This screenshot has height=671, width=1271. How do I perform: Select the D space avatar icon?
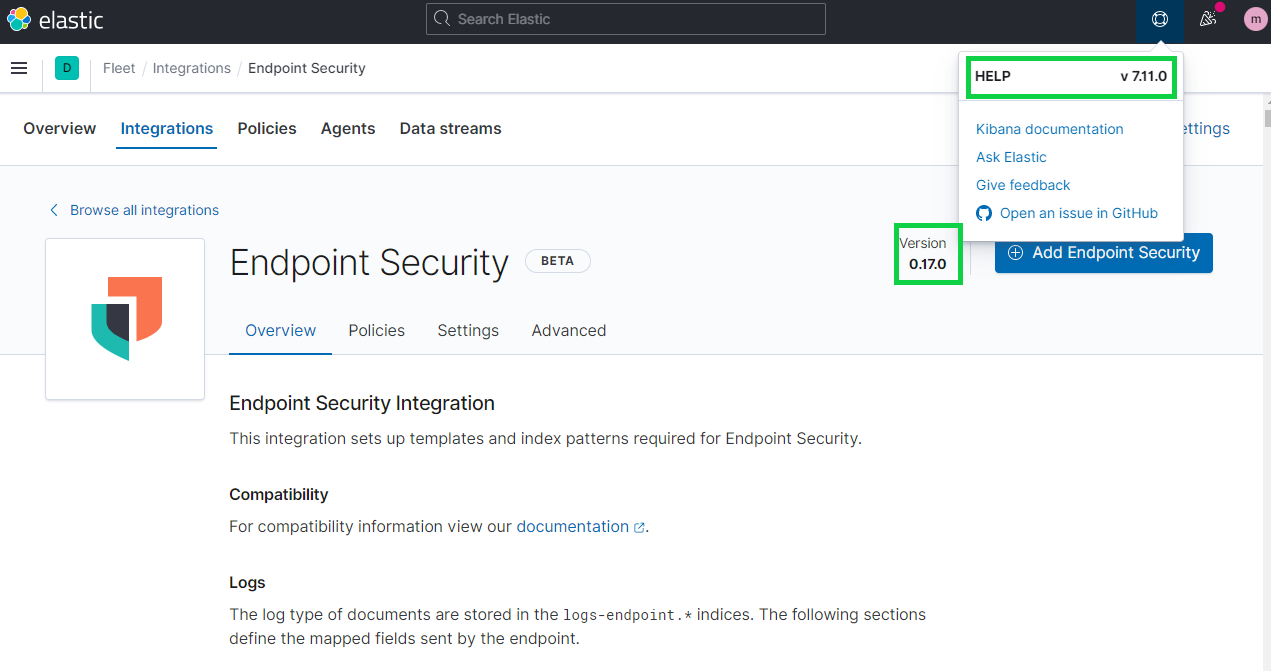tap(66, 67)
